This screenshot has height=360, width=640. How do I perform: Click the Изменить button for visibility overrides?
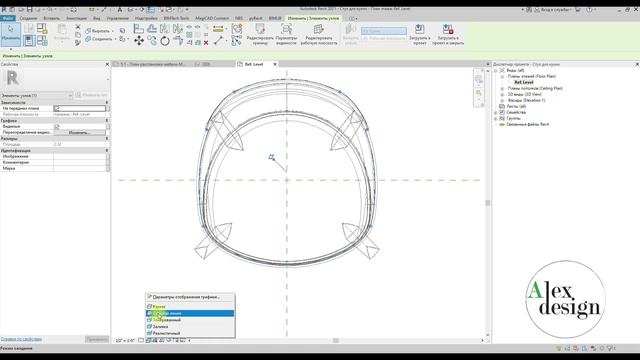tap(80, 133)
